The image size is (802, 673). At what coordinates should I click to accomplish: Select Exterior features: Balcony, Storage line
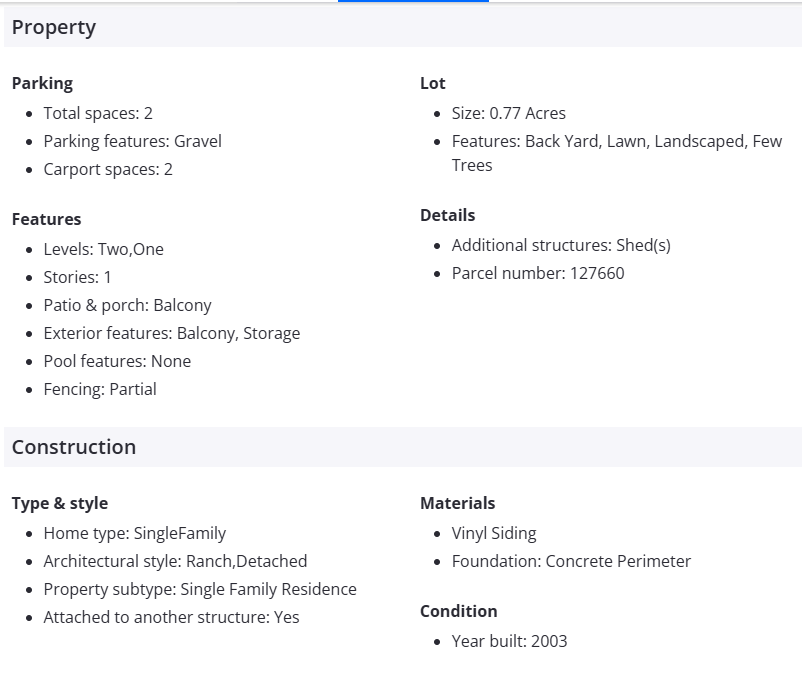click(x=171, y=333)
